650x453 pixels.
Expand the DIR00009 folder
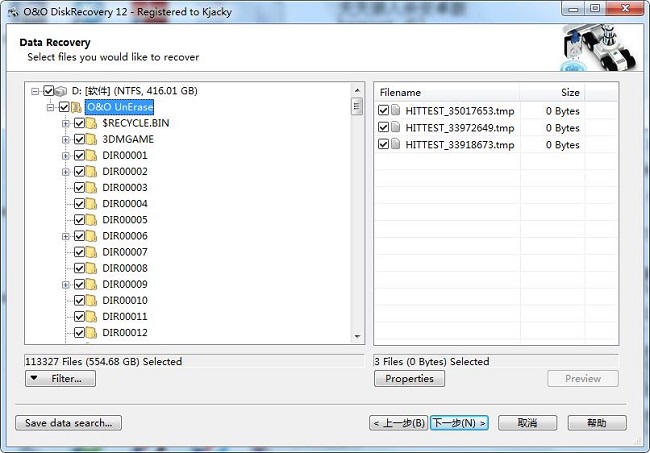(x=65, y=285)
